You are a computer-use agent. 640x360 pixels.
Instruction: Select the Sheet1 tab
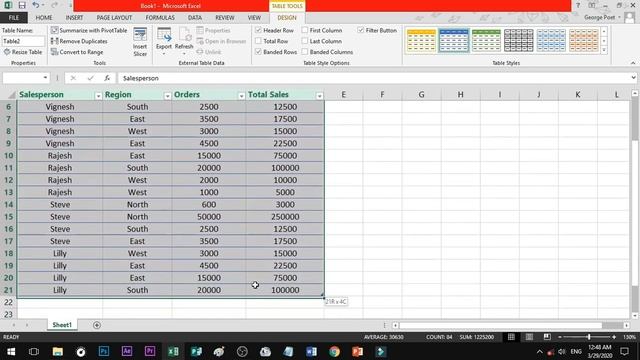[x=62, y=325]
